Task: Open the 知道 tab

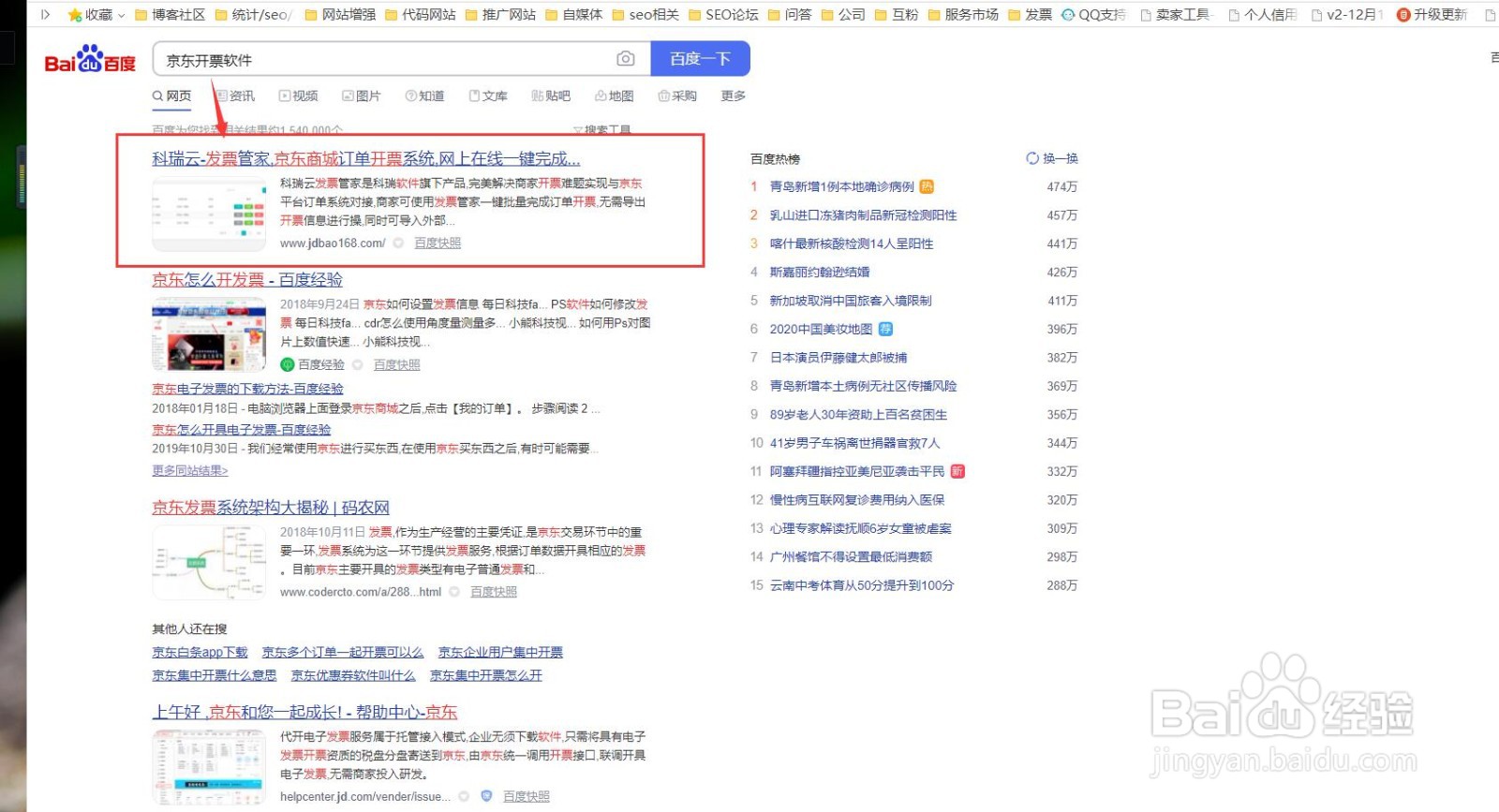Action: click(425, 96)
